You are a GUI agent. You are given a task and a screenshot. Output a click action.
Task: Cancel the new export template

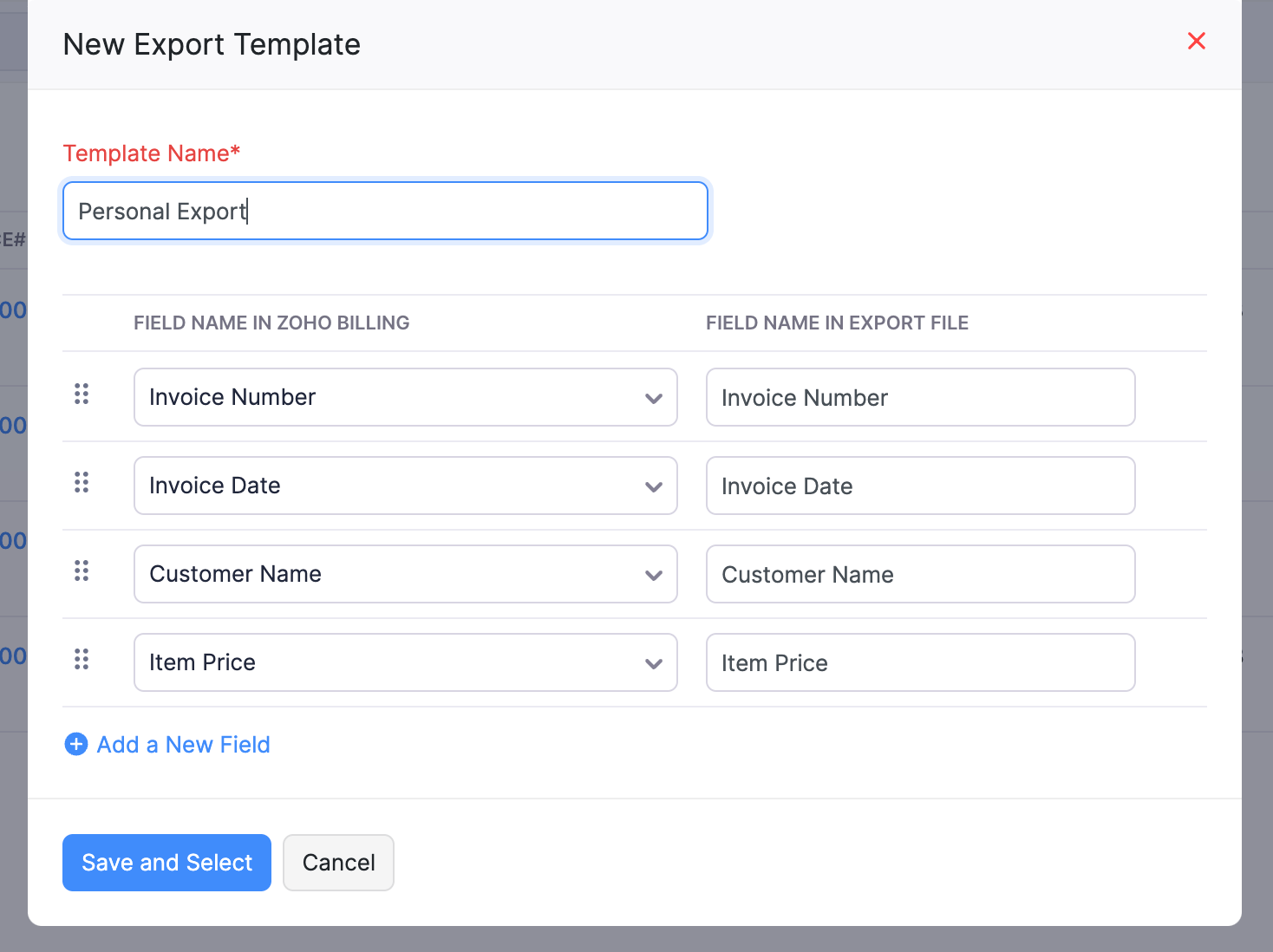(x=338, y=863)
